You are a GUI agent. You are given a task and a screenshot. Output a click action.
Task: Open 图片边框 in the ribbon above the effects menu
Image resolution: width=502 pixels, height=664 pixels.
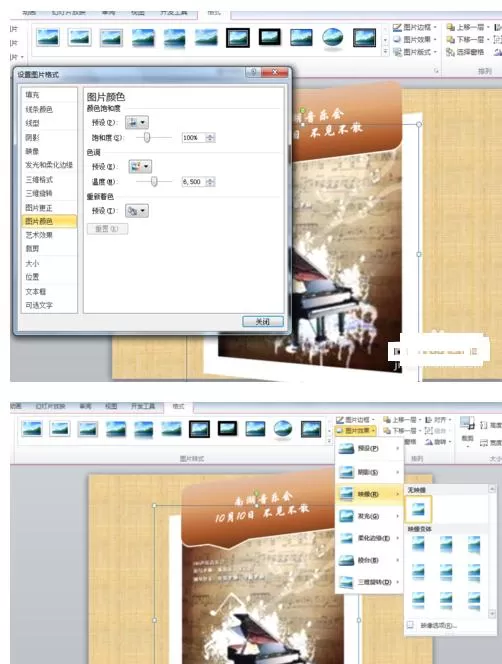click(355, 420)
